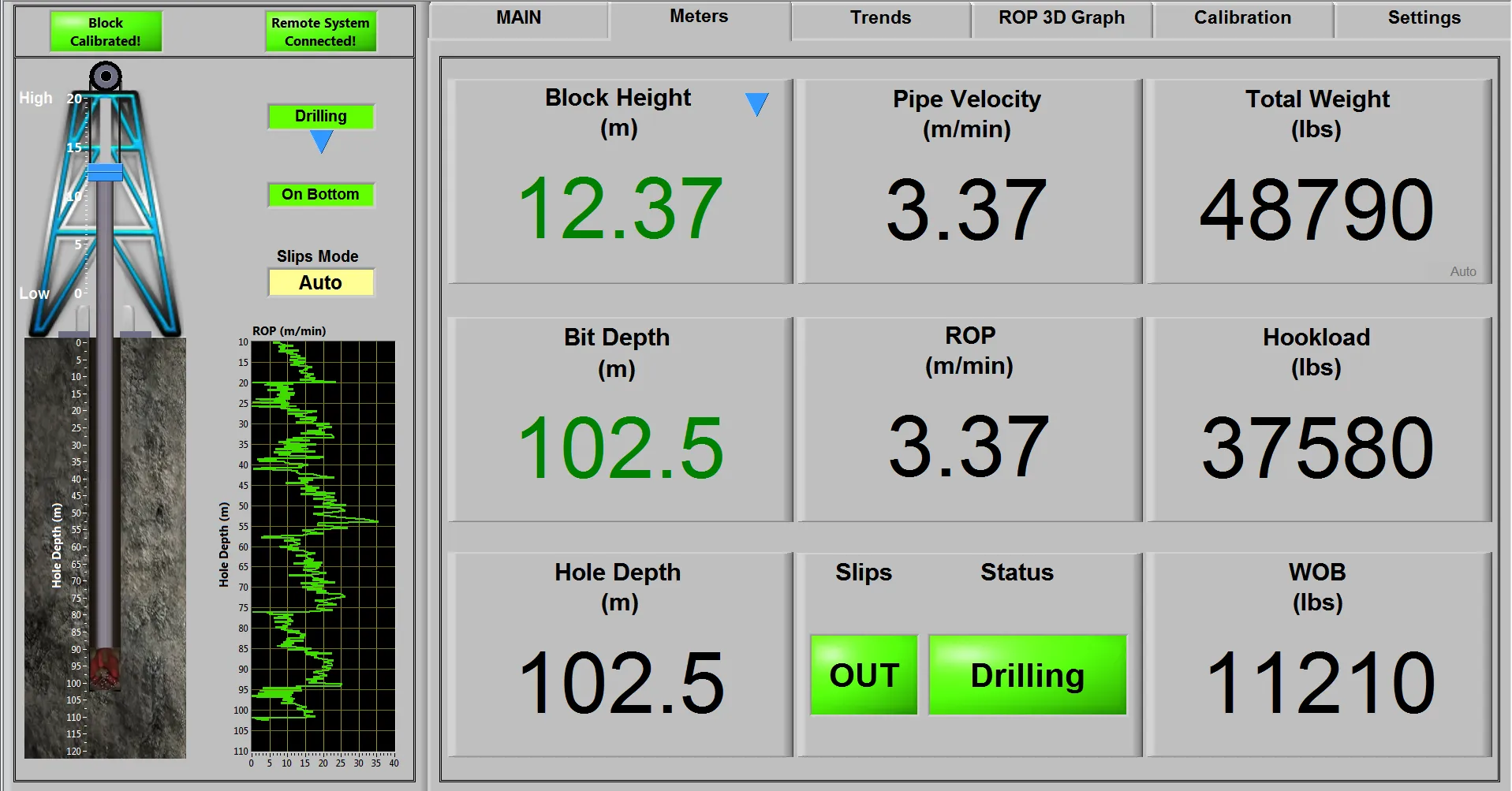Click the large Drilling status button
This screenshot has width=1512, height=791.
click(1027, 675)
